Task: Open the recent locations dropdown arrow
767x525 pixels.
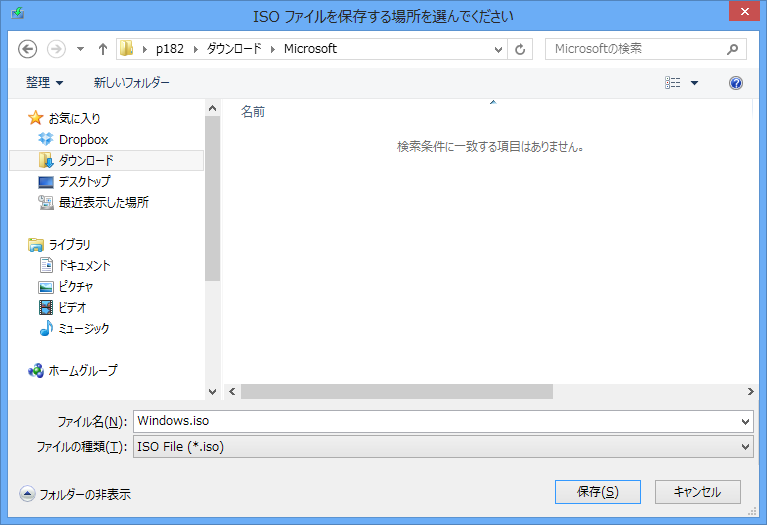Action: tap(80, 49)
